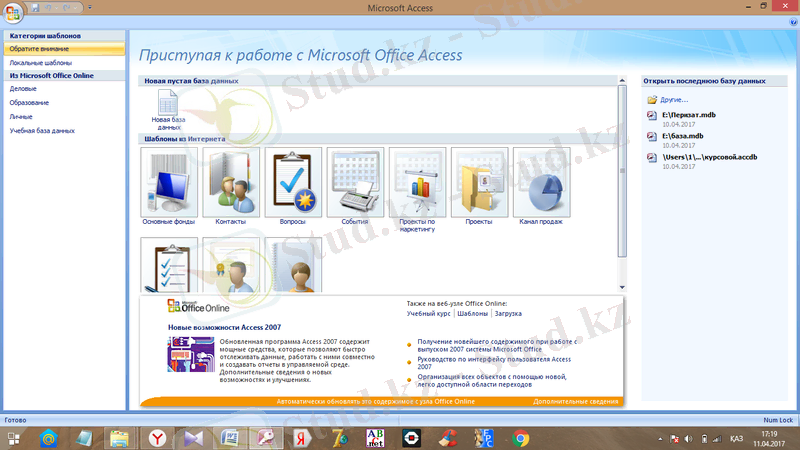Create a new blank database (Новая база данных)

[169, 108]
